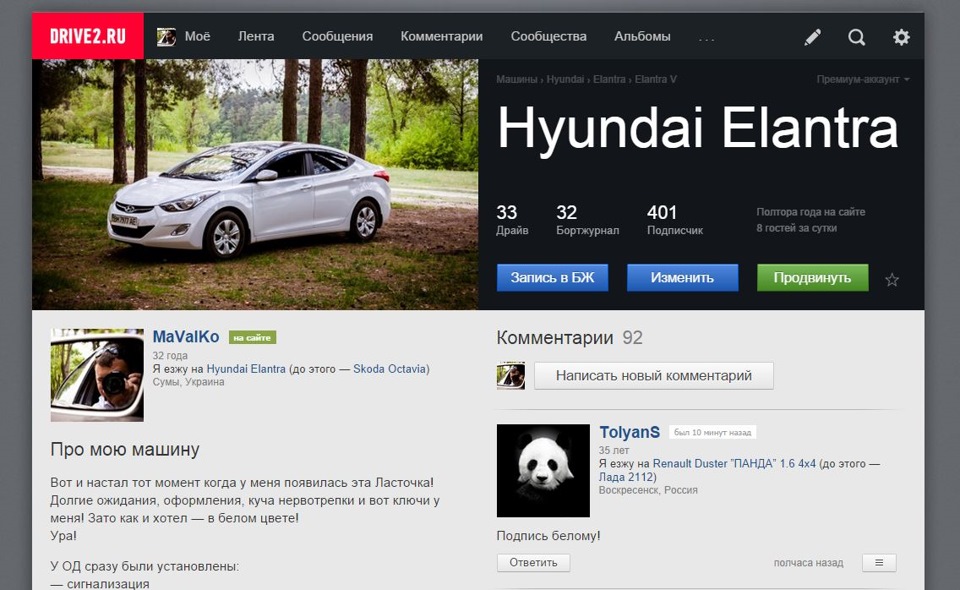
Task: Open the Elantra V breadcrumb link
Action: 655,79
